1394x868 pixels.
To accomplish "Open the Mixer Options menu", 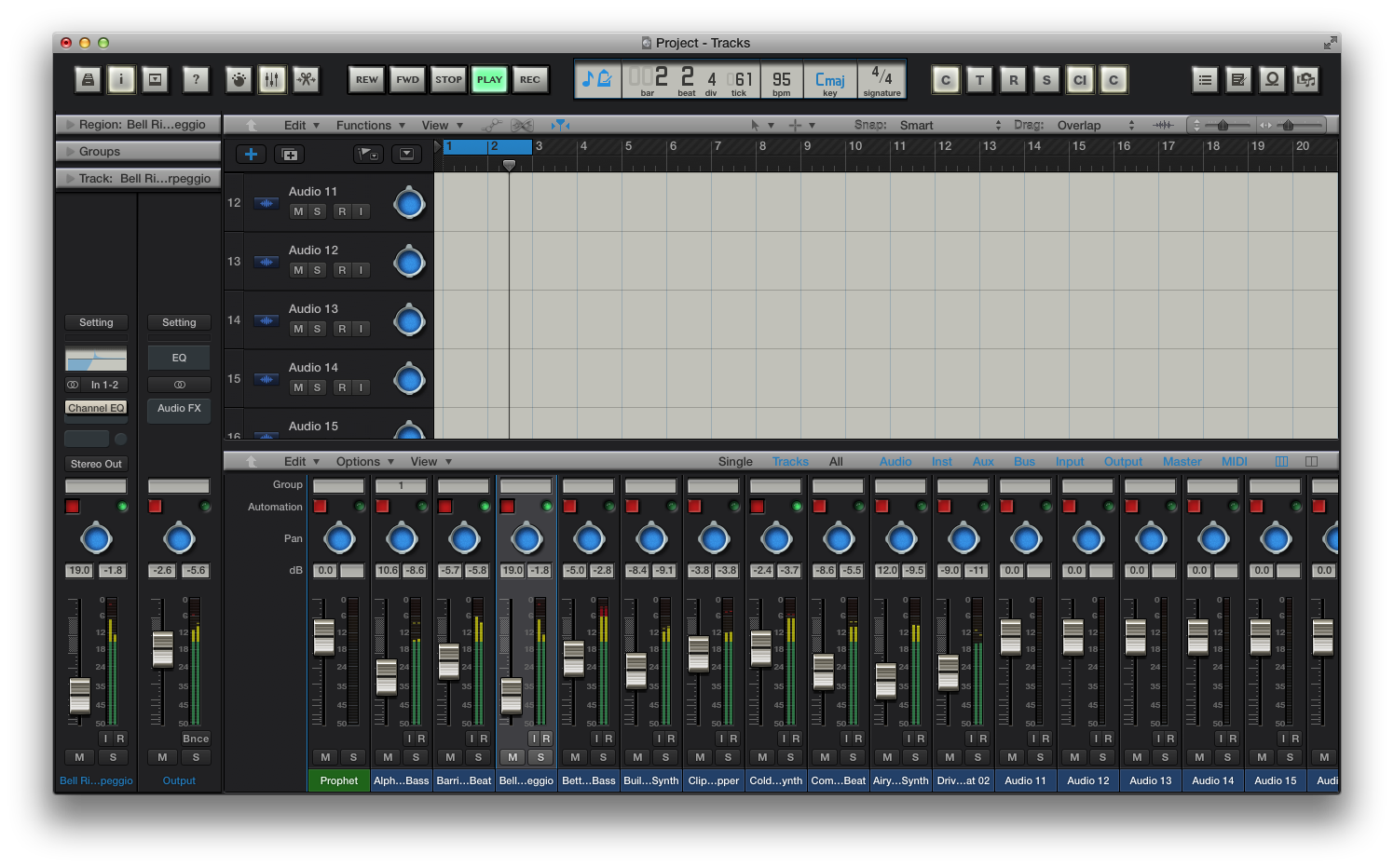I will (364, 461).
